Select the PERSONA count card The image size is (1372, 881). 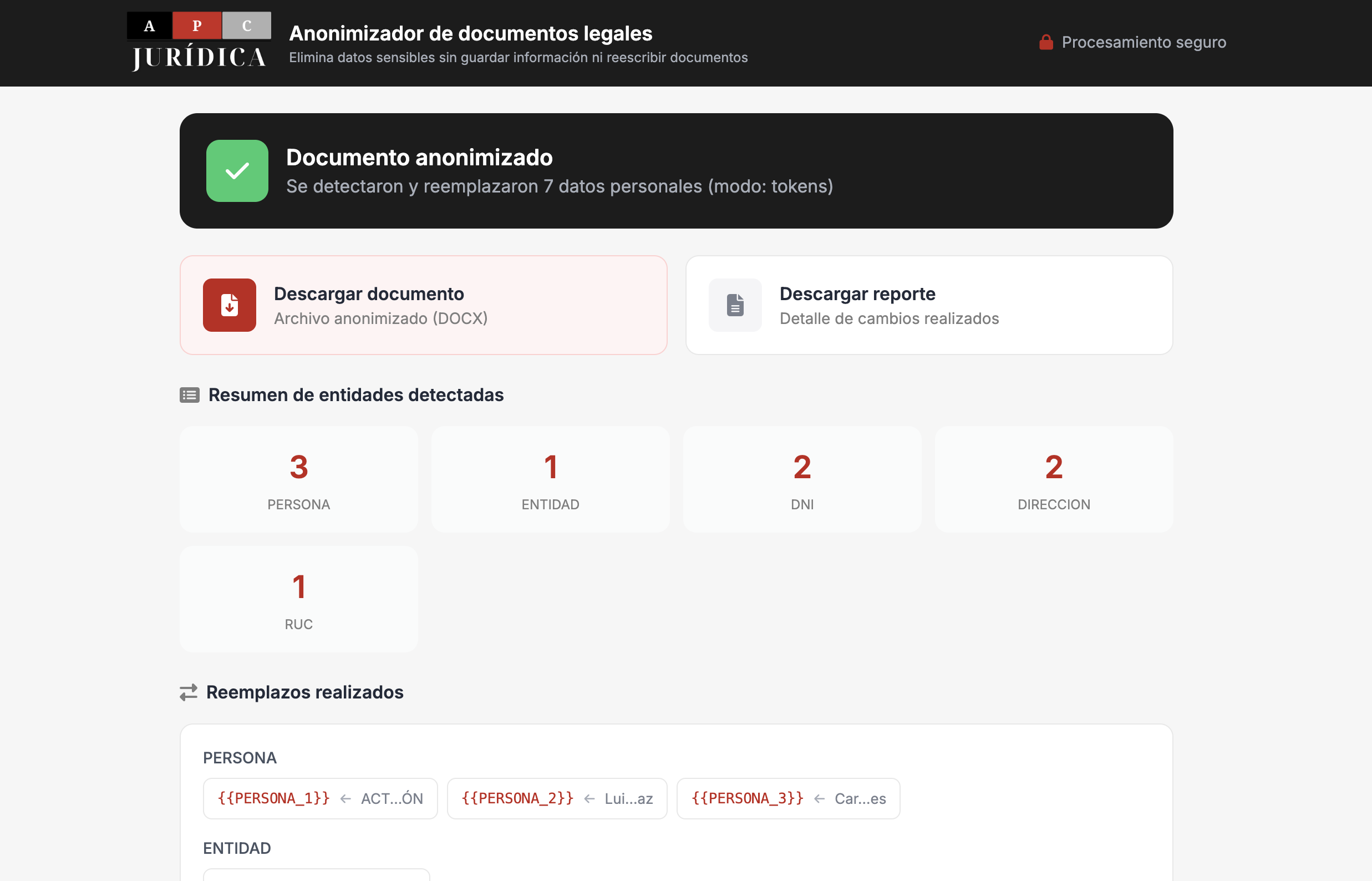[298, 479]
